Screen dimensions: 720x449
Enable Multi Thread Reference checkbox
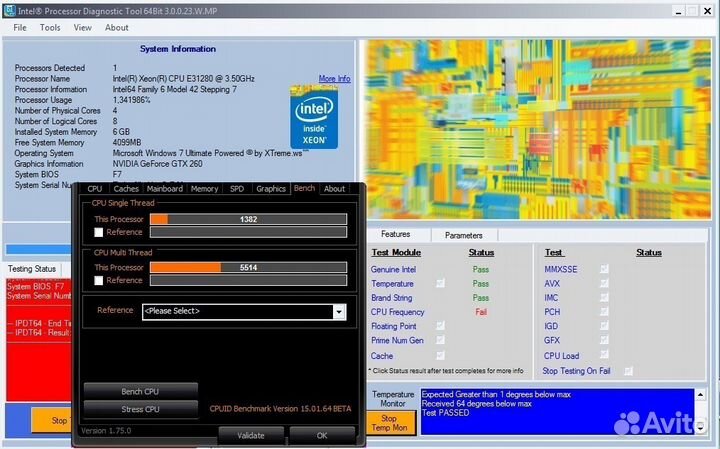98,281
